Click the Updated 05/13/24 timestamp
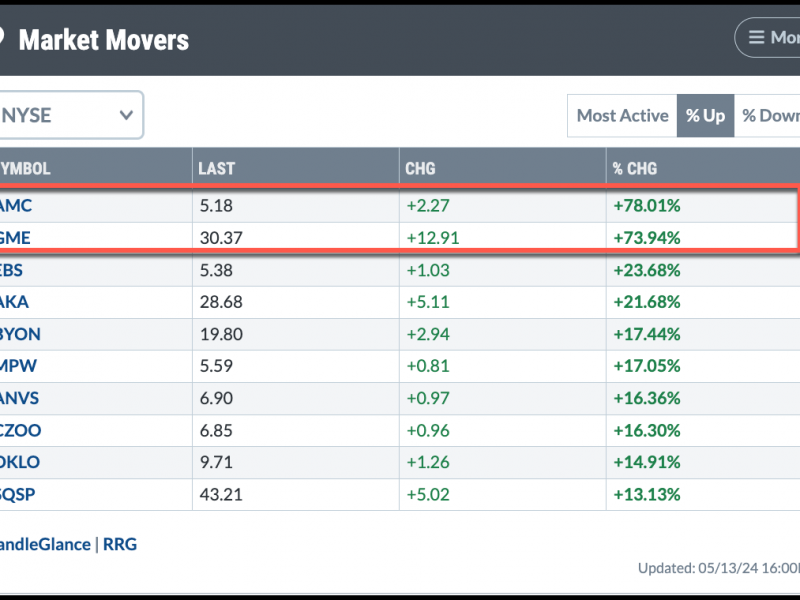The image size is (800, 600). point(719,568)
